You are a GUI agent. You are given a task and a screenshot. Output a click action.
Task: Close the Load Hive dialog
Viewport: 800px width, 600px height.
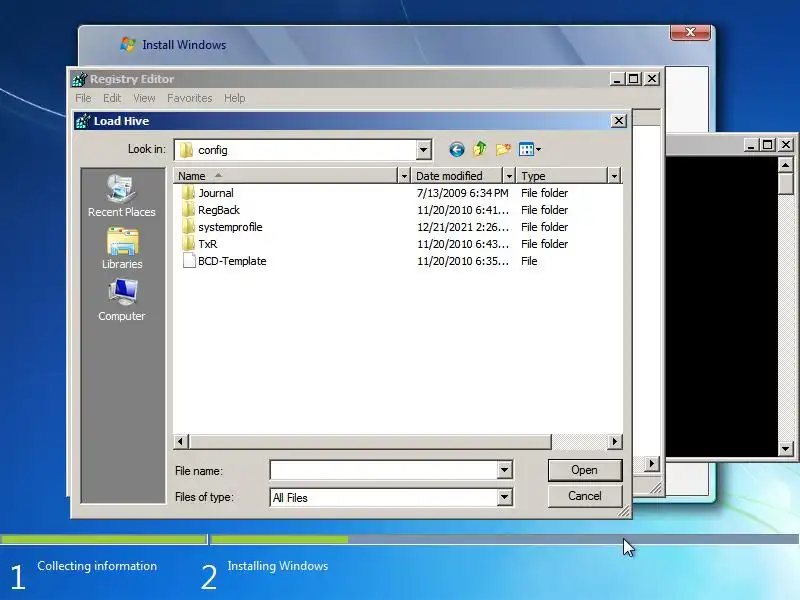tap(618, 121)
